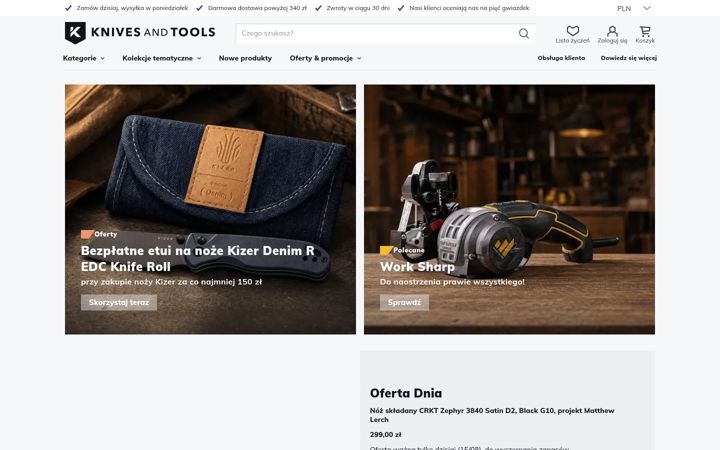
Task: Open Obsługa klienta link
Action: (561, 58)
